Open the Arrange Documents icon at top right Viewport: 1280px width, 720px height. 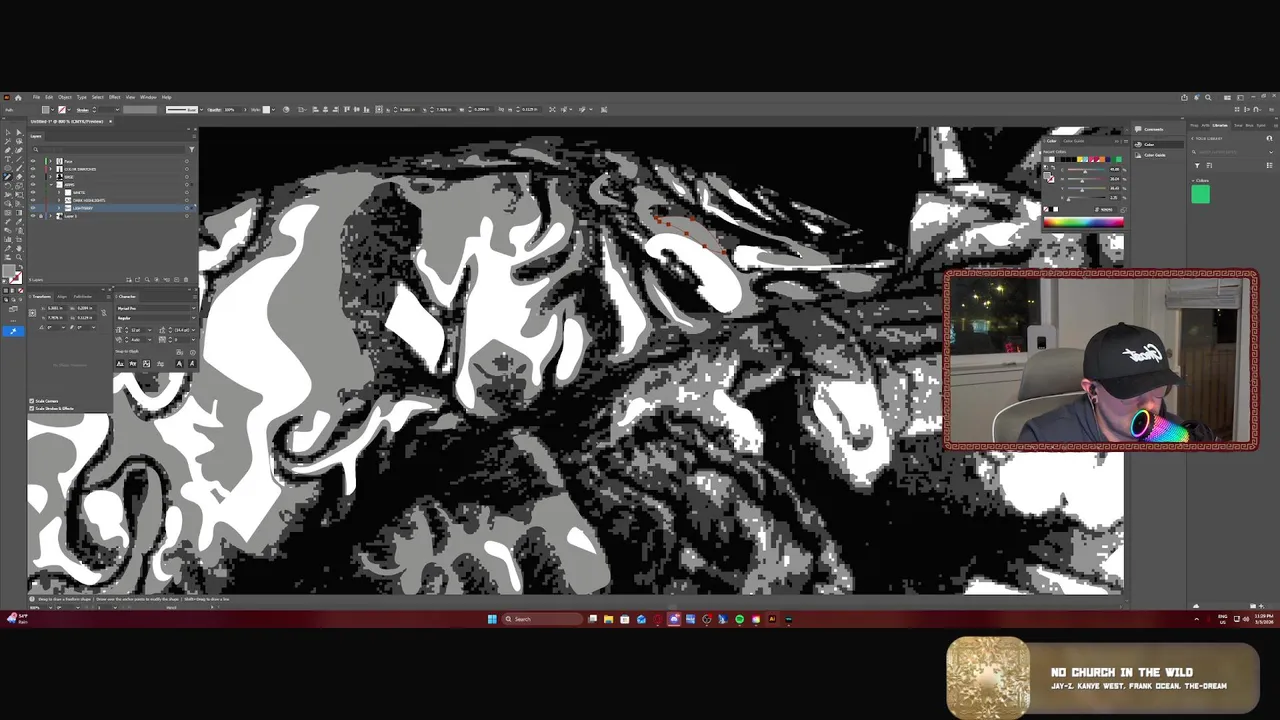click(1227, 97)
